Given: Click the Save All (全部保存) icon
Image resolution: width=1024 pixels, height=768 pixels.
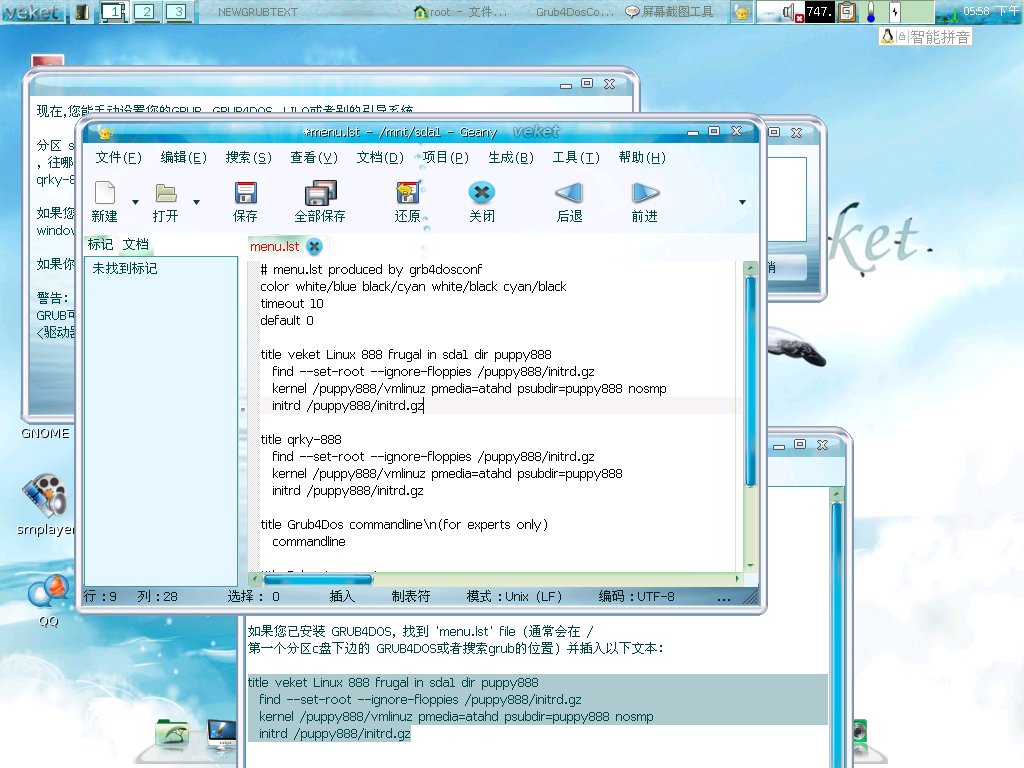Looking at the screenshot, I should tap(320, 193).
